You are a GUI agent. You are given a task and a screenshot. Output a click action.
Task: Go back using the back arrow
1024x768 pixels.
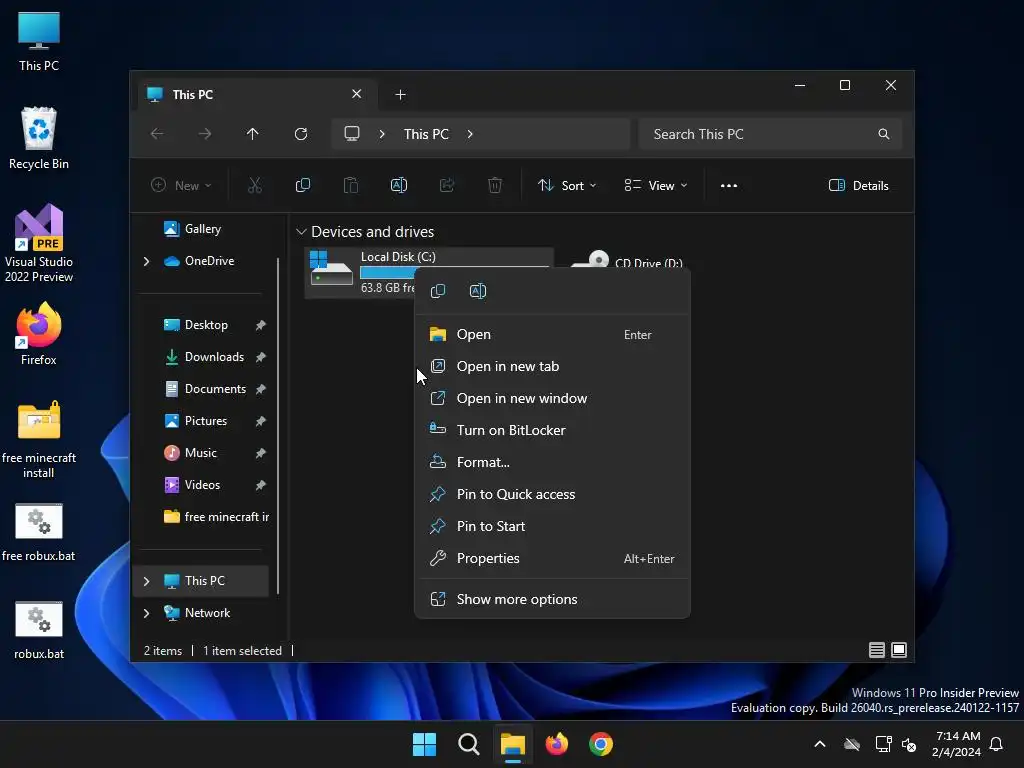157,134
